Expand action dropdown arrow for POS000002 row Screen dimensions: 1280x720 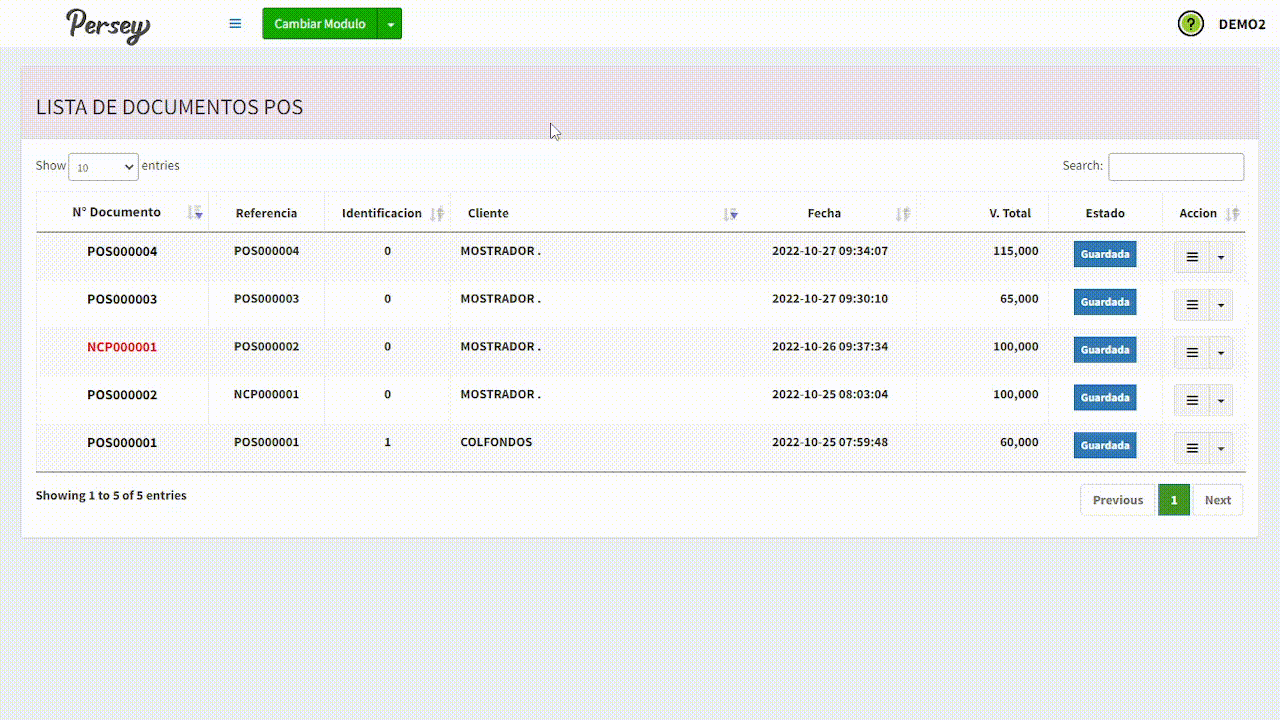pos(1221,401)
